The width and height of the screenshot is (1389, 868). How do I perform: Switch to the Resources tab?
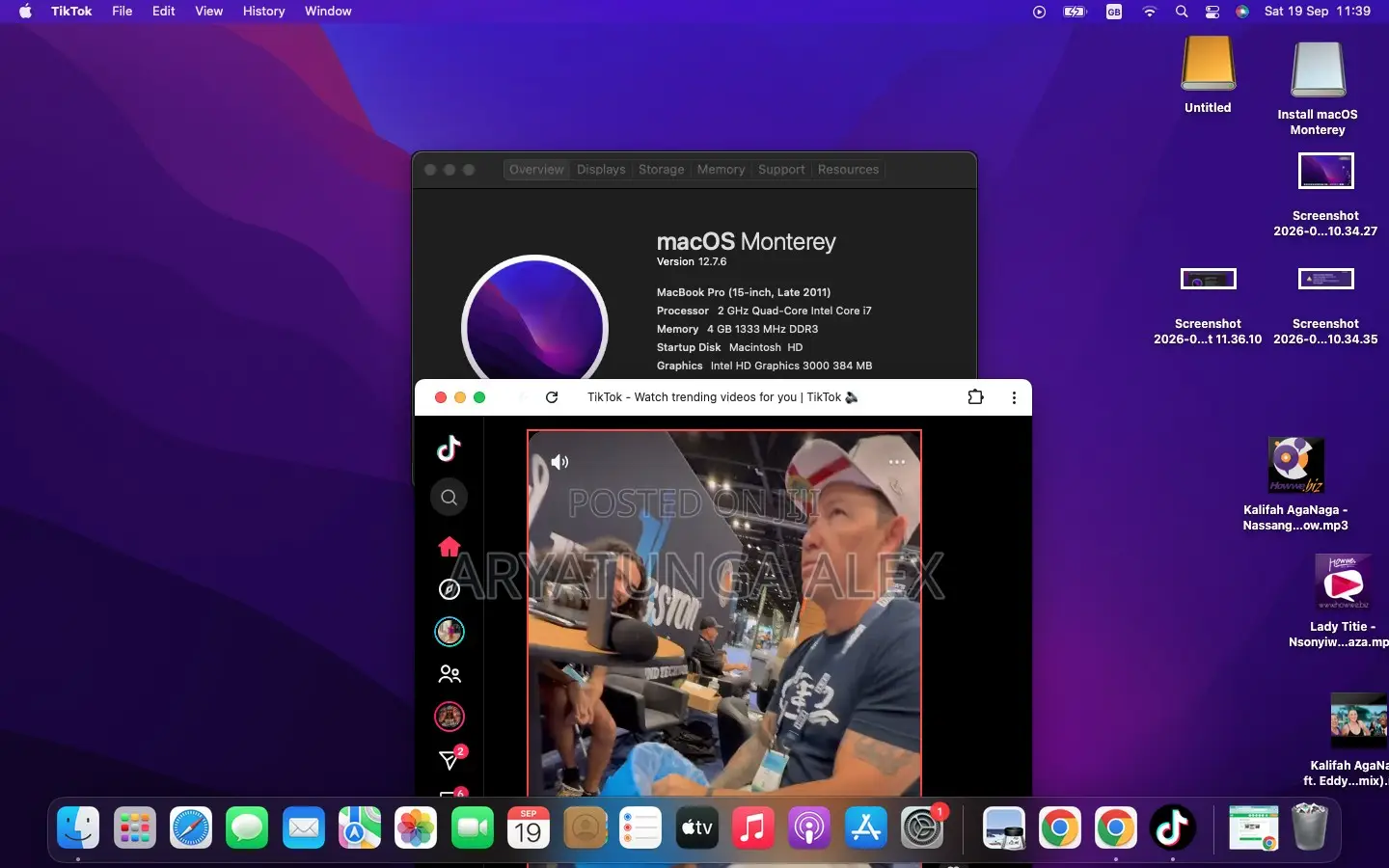coord(848,170)
